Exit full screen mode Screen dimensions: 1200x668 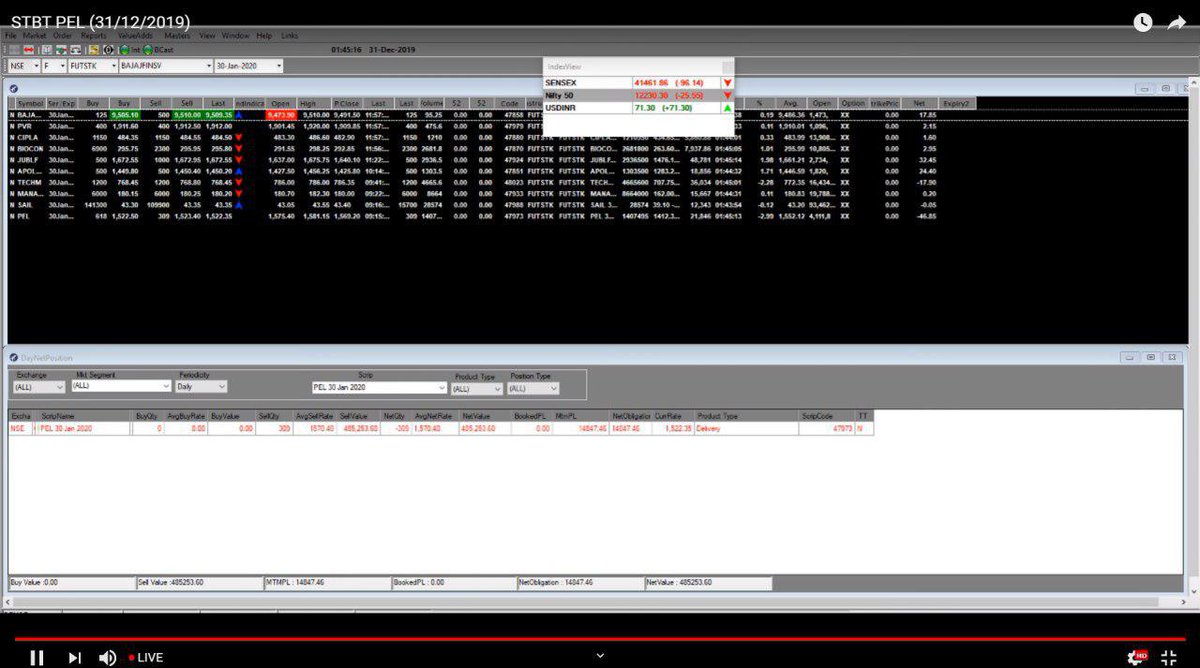[1168, 657]
